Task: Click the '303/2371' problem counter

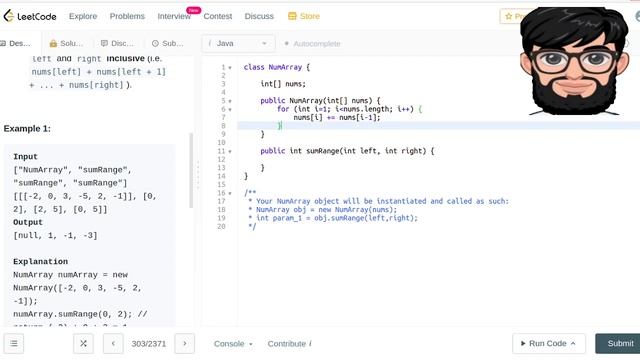Action: (149, 344)
